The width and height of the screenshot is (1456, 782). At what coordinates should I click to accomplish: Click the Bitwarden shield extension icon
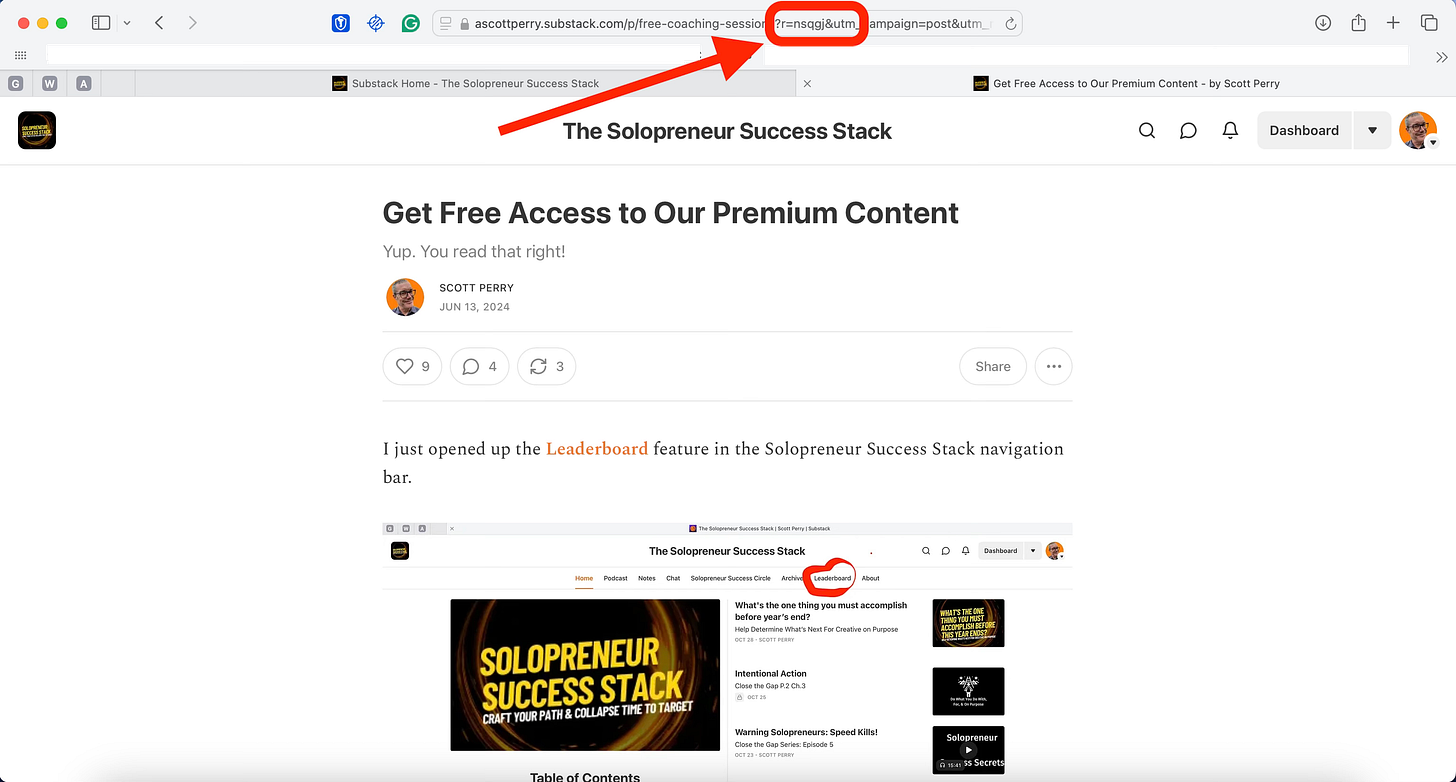(x=341, y=23)
